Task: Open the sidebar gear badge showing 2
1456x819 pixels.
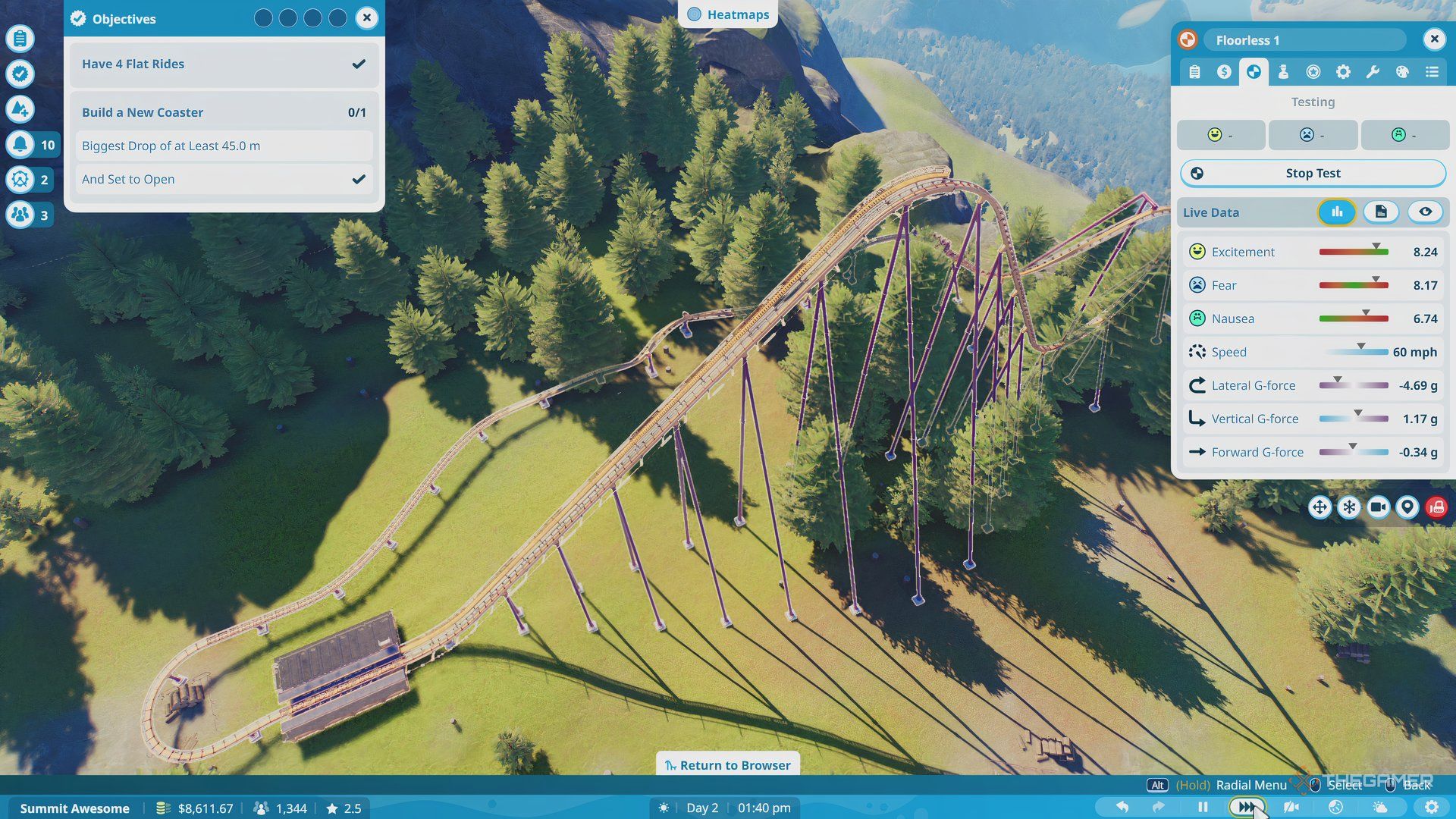Action: click(x=20, y=180)
